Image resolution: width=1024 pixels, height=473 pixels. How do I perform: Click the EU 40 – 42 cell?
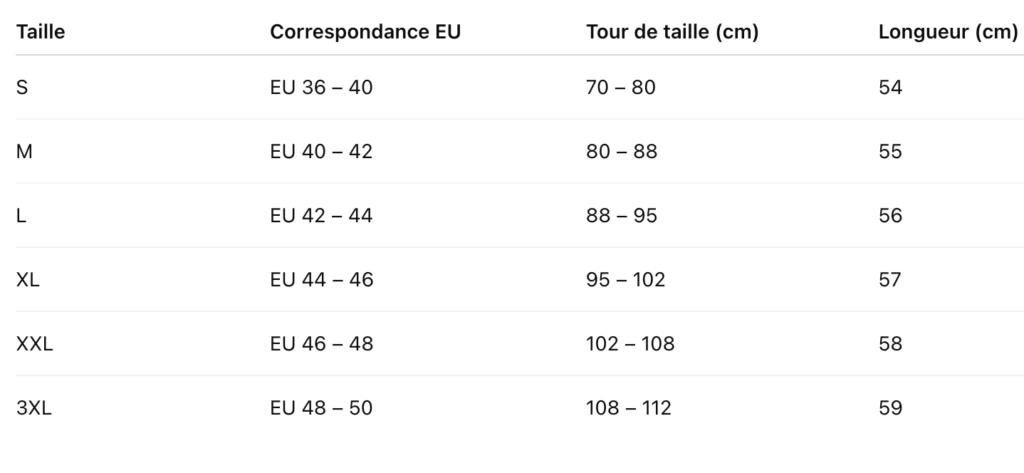pos(321,151)
